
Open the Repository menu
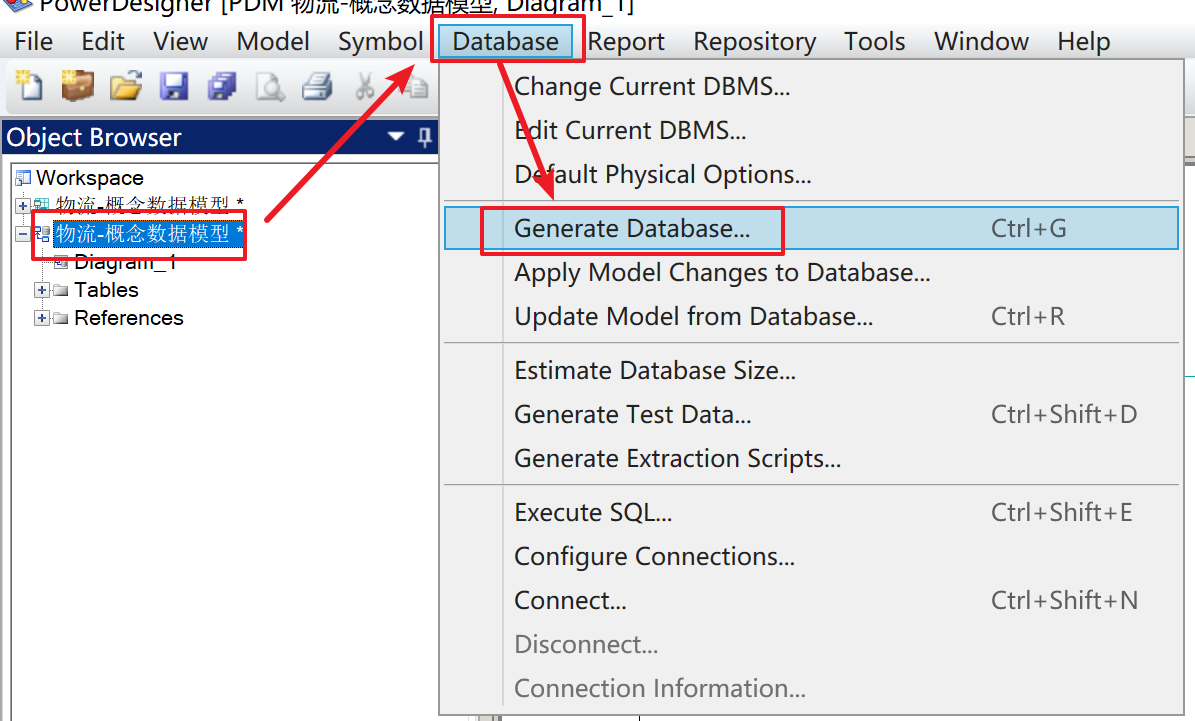pos(754,41)
